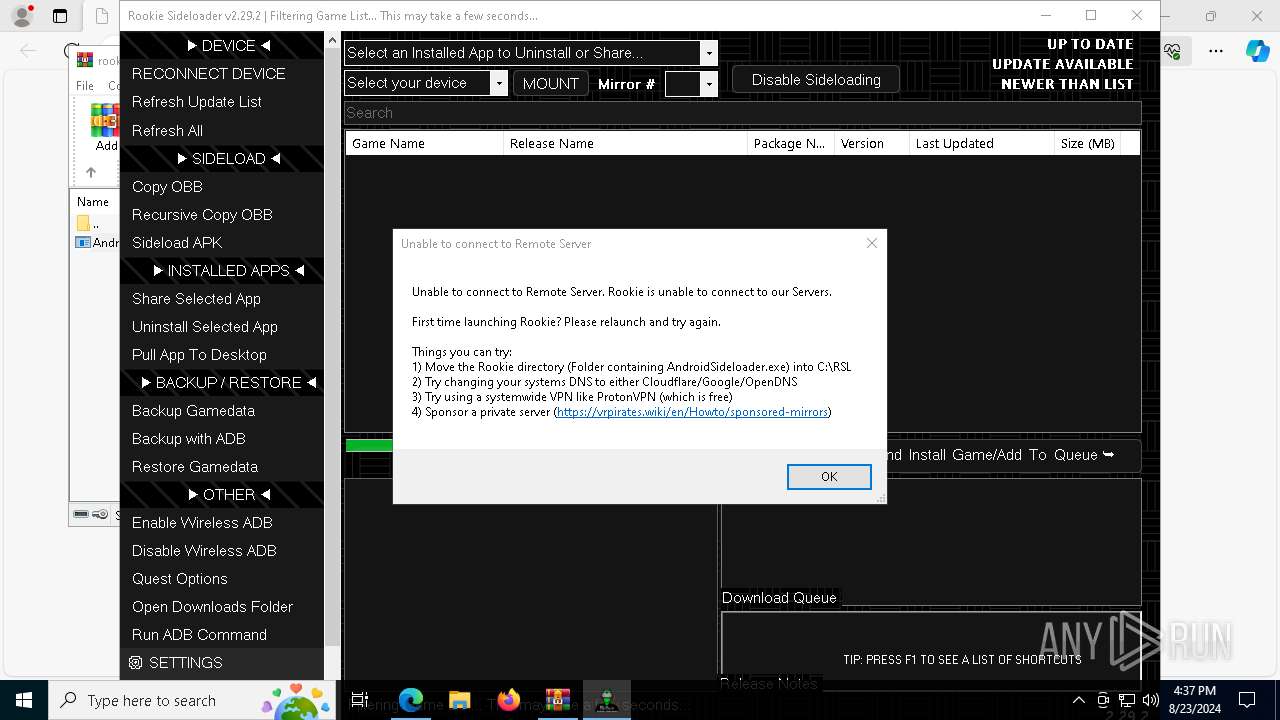Screen dimensions: 1280x720
Task: Expand the Select your device dropdown
Action: coord(426,83)
